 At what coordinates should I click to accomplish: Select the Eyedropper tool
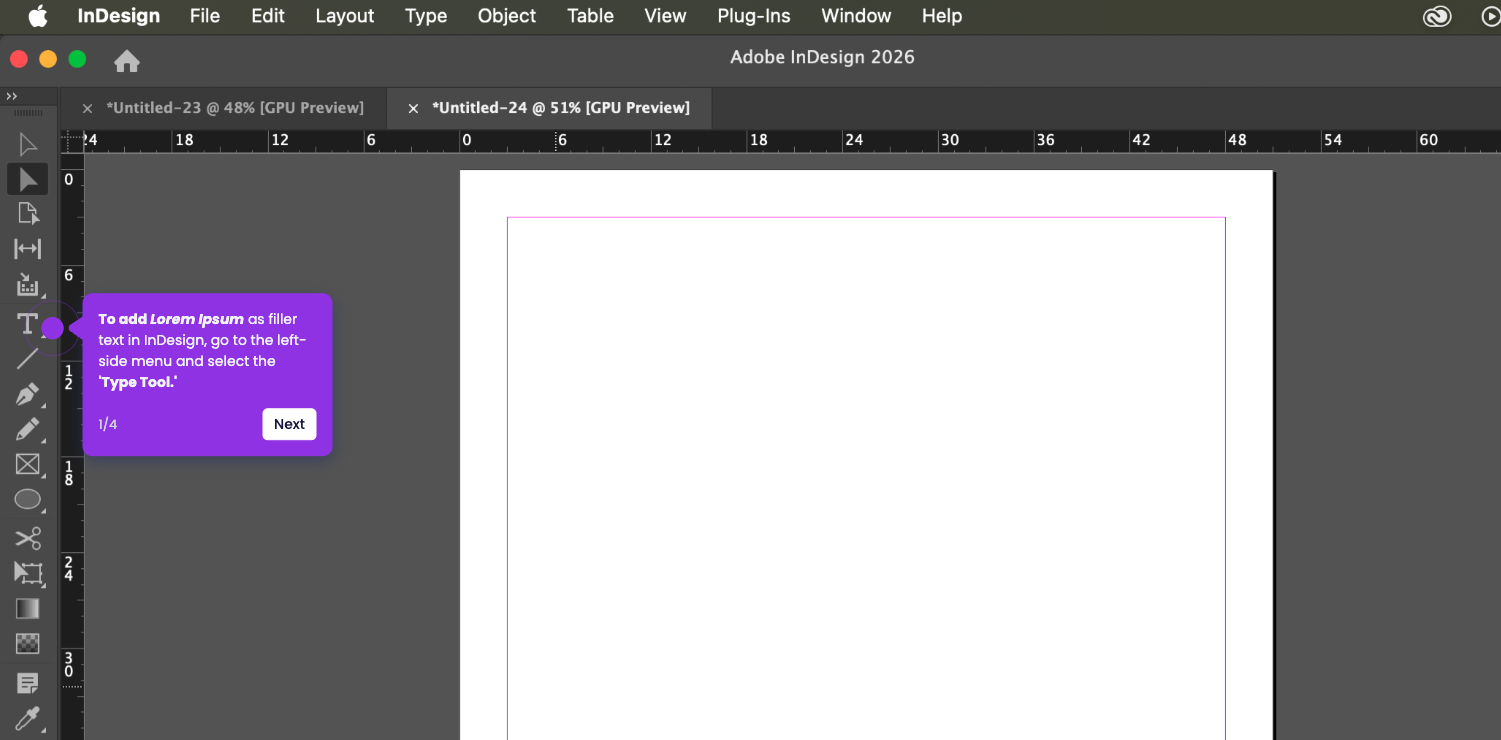(x=28, y=718)
